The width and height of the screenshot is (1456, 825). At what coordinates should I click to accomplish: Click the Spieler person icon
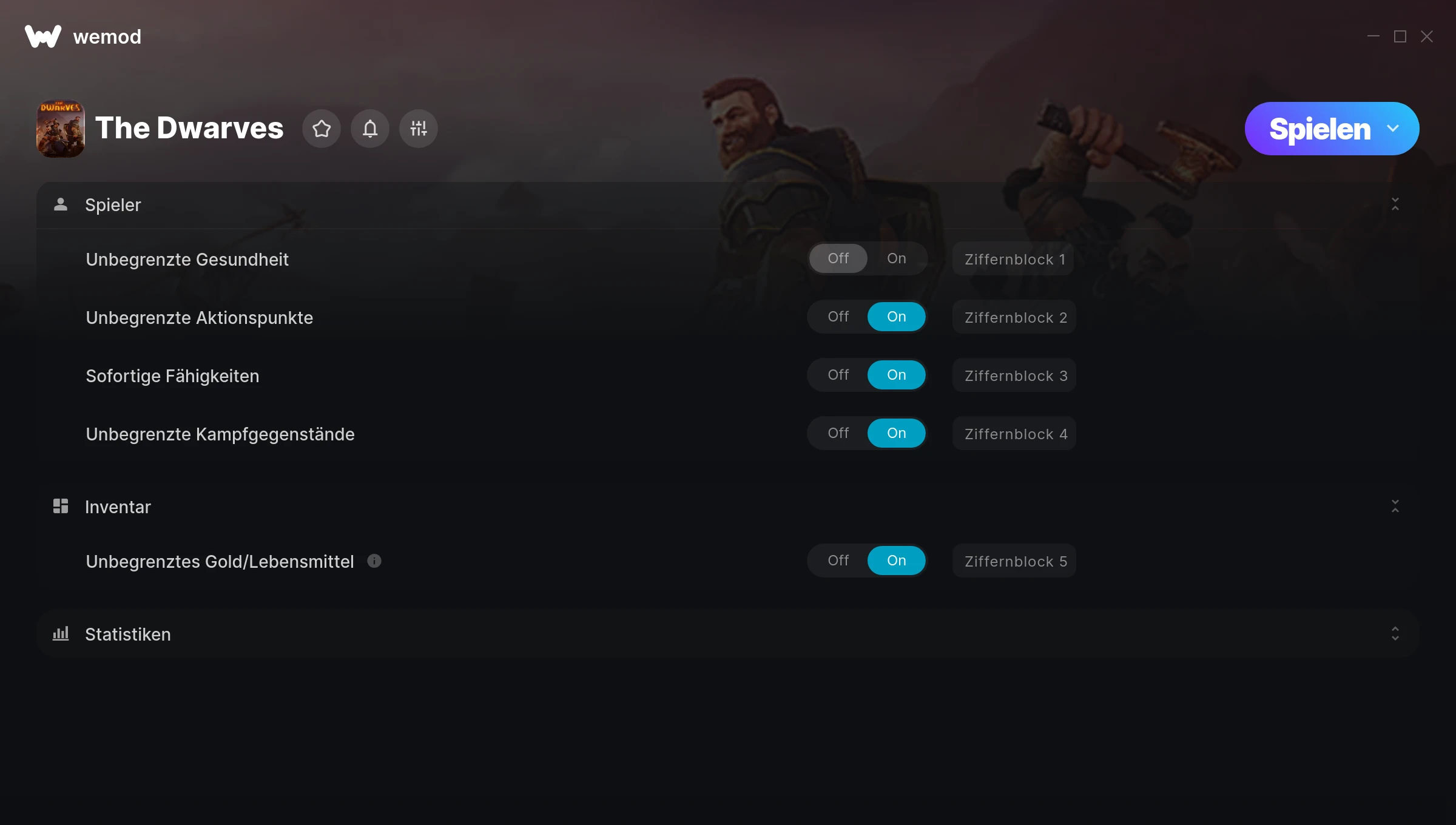pos(61,204)
